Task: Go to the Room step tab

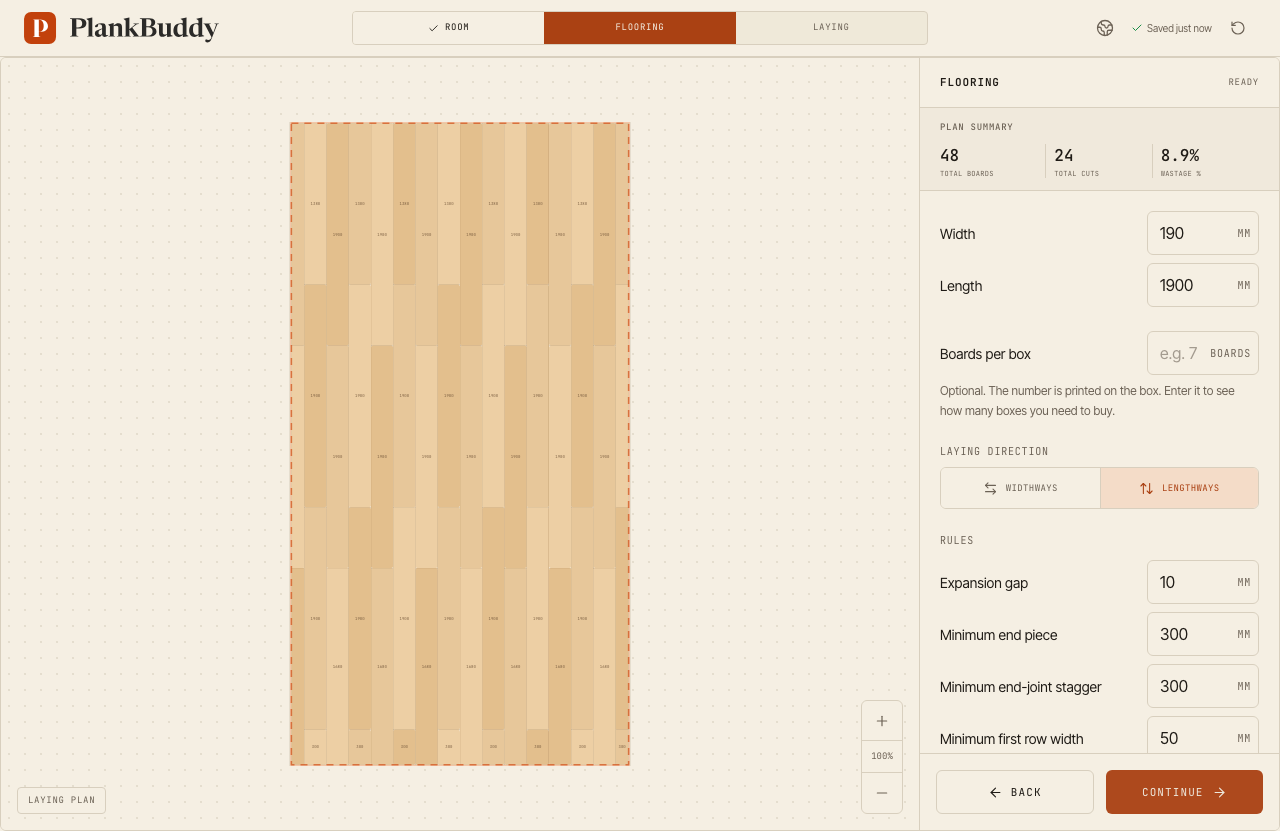Action: [448, 28]
